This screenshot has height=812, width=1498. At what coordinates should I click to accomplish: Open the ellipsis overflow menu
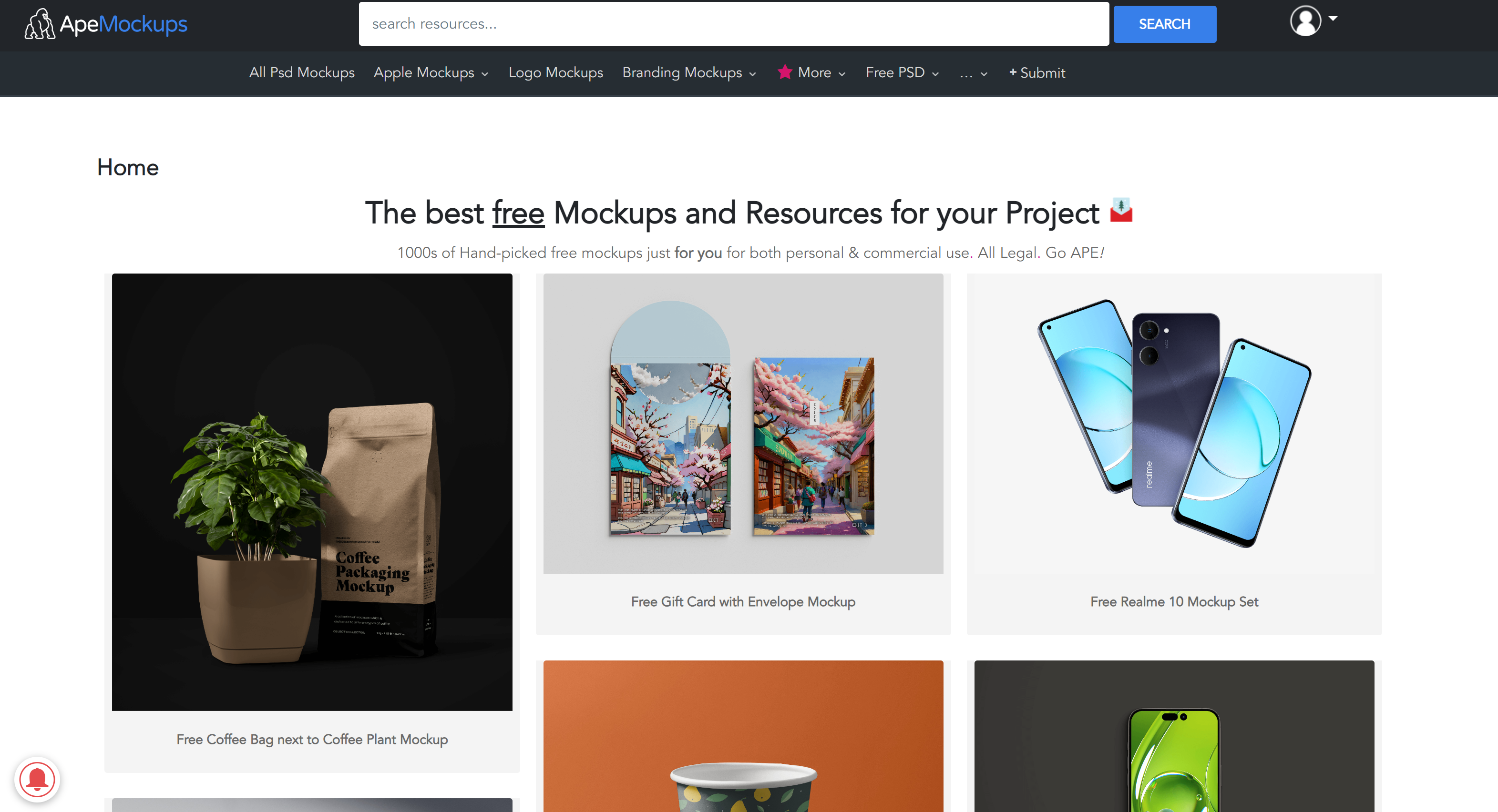point(973,73)
